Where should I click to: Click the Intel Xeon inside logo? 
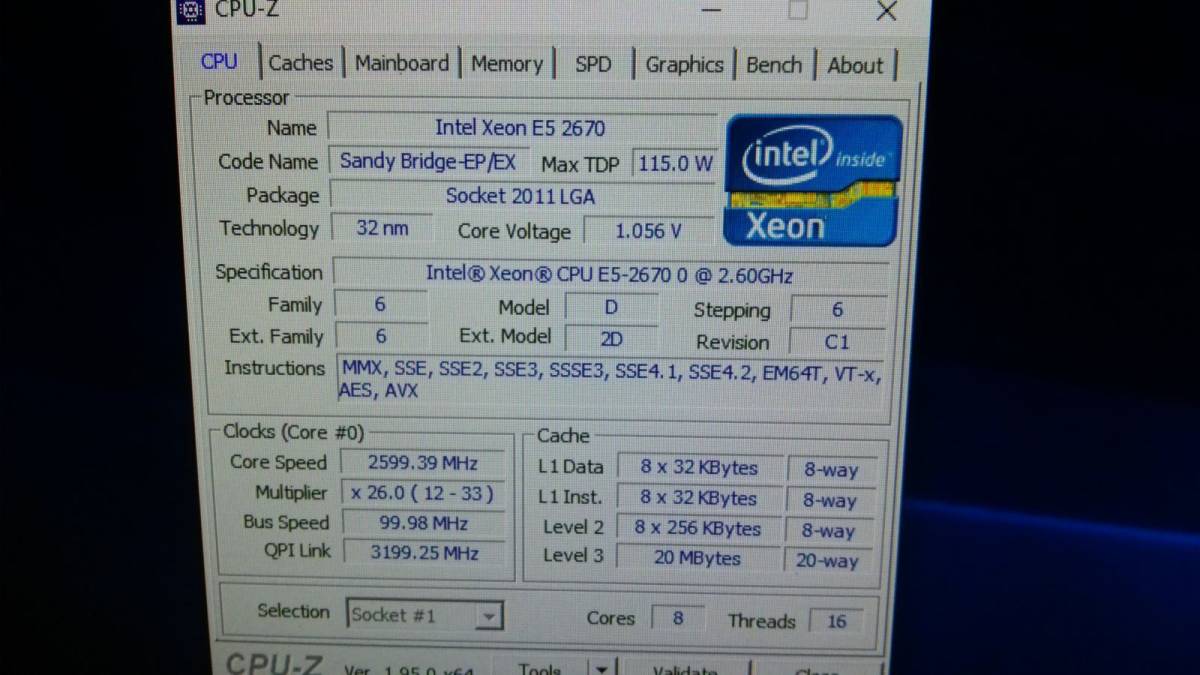tap(813, 180)
